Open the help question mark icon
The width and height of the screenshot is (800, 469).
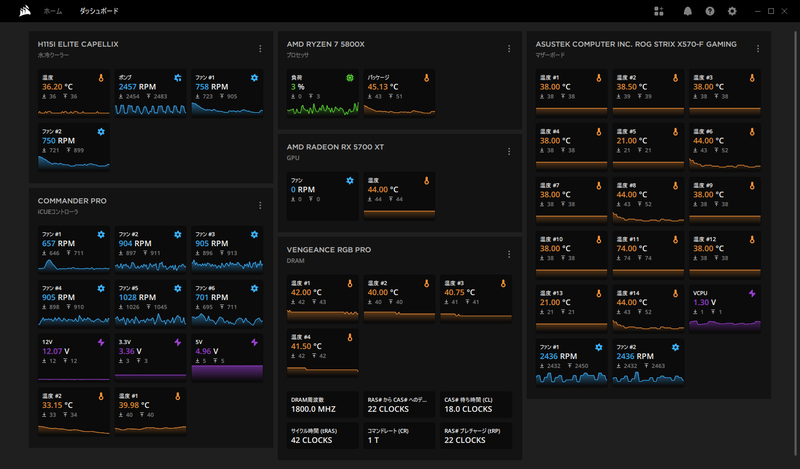coord(710,11)
